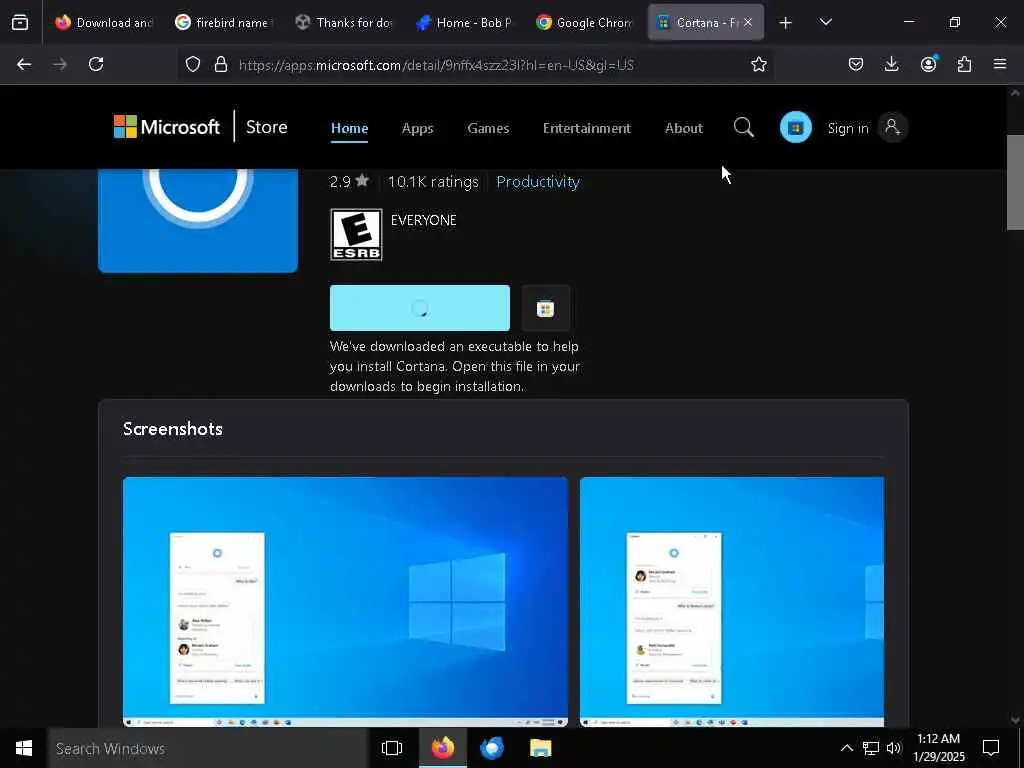Open the Windows Start menu
The image size is (1024, 768).
pyautogui.click(x=24, y=748)
